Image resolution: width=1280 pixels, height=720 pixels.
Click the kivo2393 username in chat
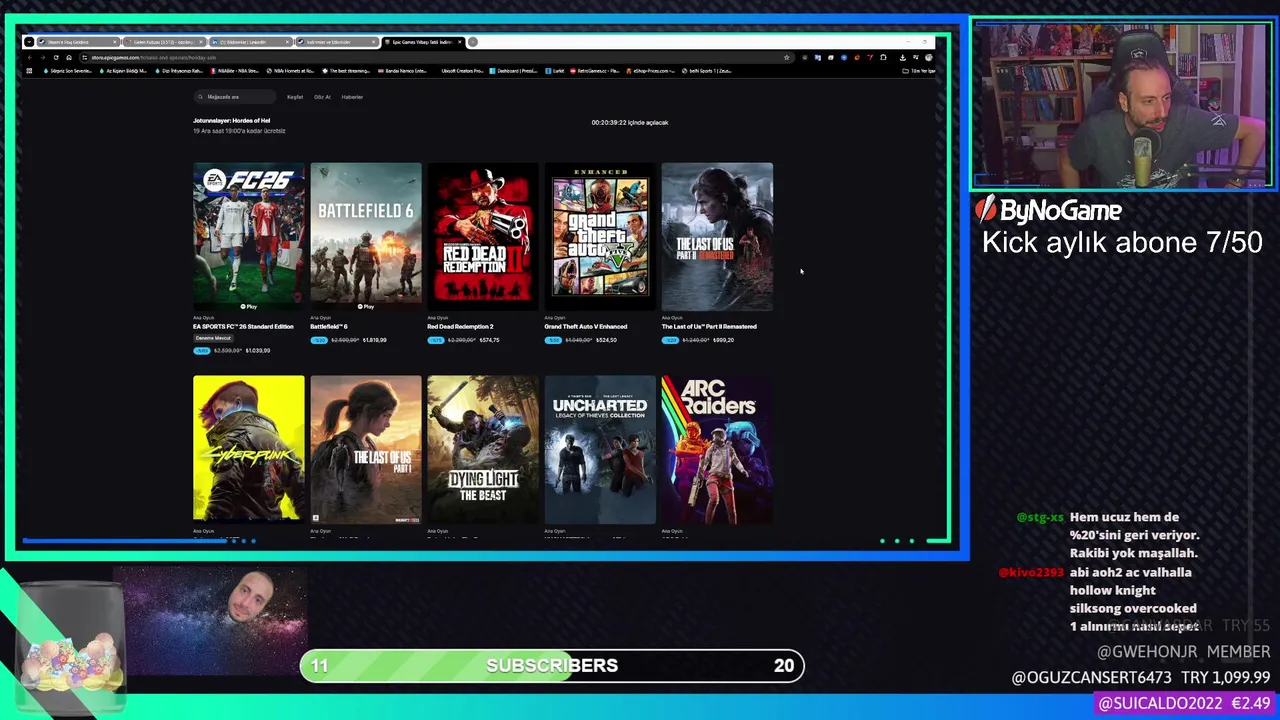(x=1032, y=572)
